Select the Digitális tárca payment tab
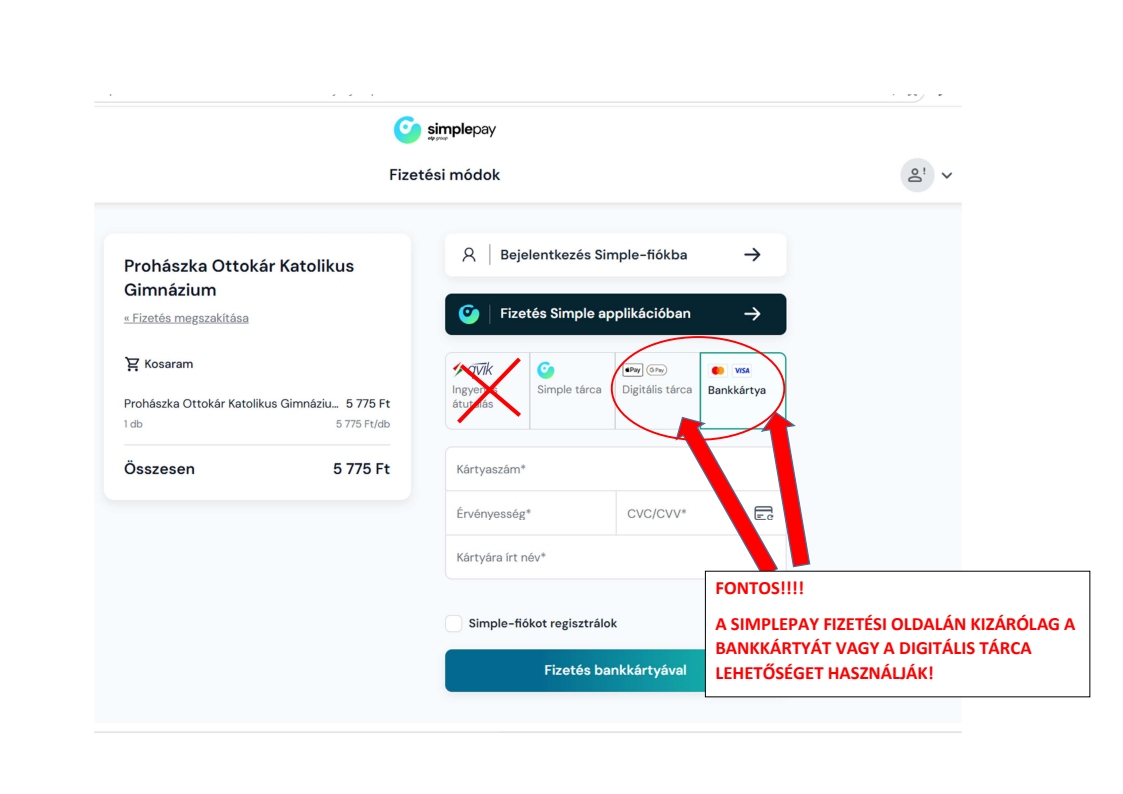Screen dimensions: 1123x794 pyautogui.click(x=657, y=391)
